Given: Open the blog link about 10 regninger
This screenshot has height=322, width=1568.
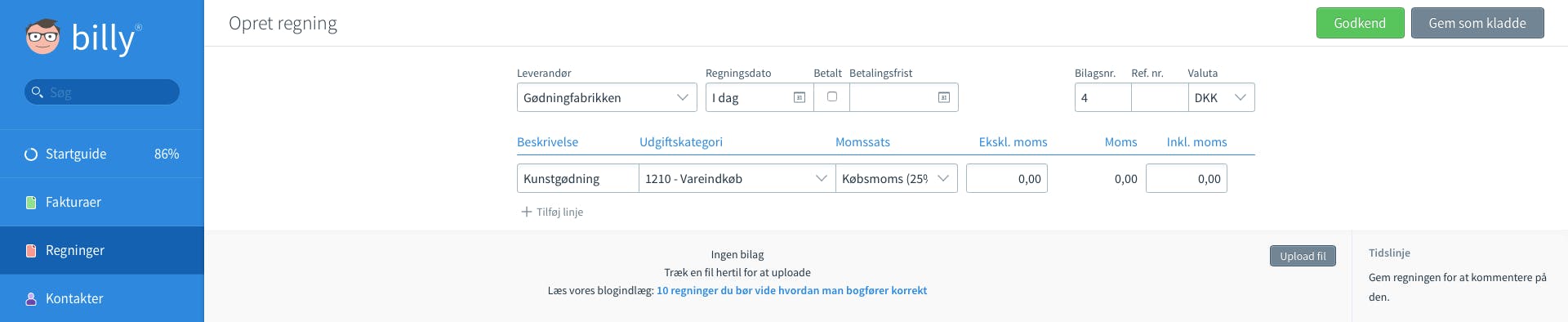Looking at the screenshot, I should point(791,290).
